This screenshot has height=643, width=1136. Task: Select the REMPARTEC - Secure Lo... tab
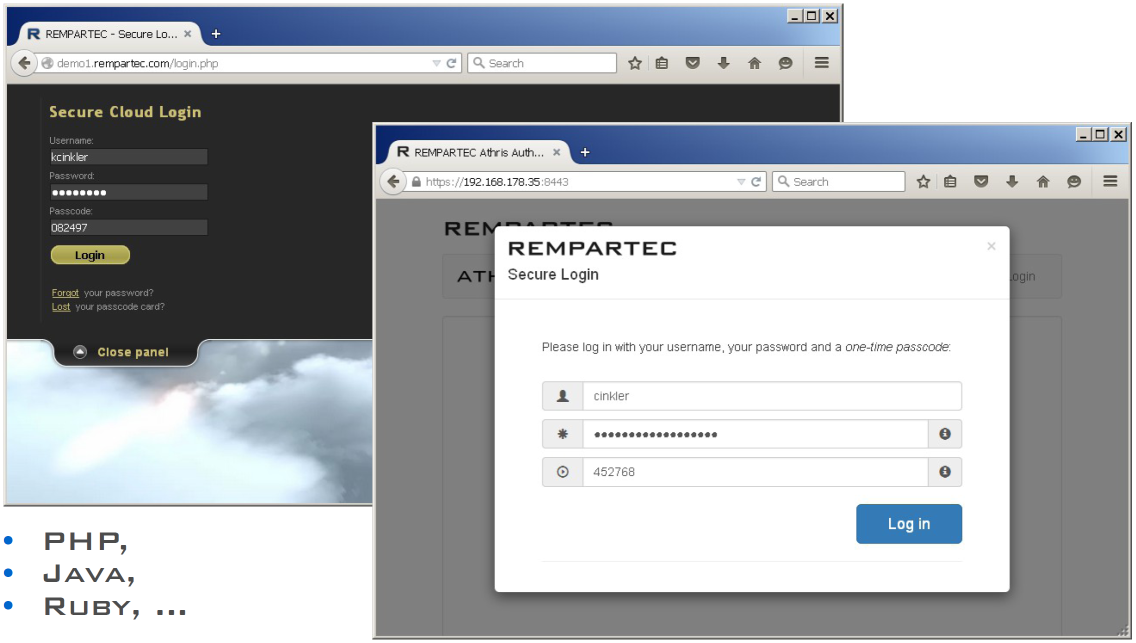coord(109,34)
